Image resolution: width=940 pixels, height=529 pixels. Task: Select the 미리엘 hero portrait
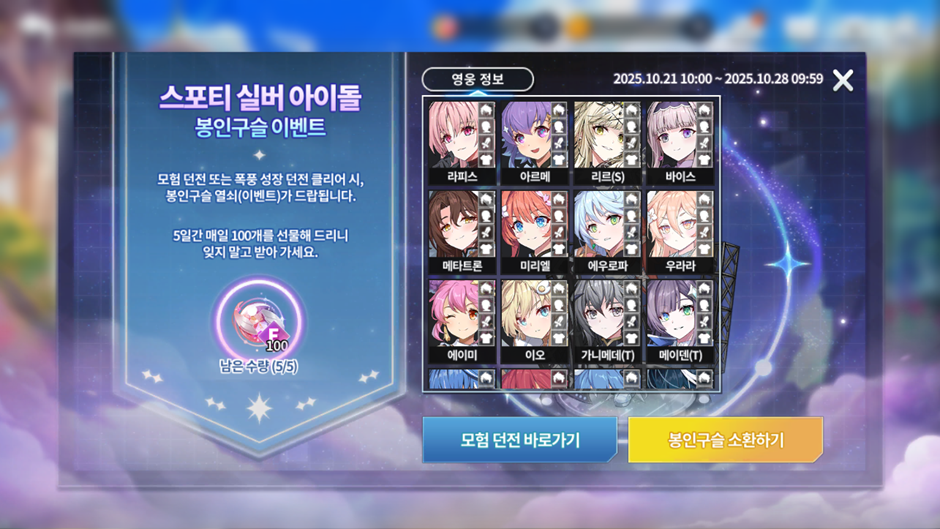click(x=535, y=232)
